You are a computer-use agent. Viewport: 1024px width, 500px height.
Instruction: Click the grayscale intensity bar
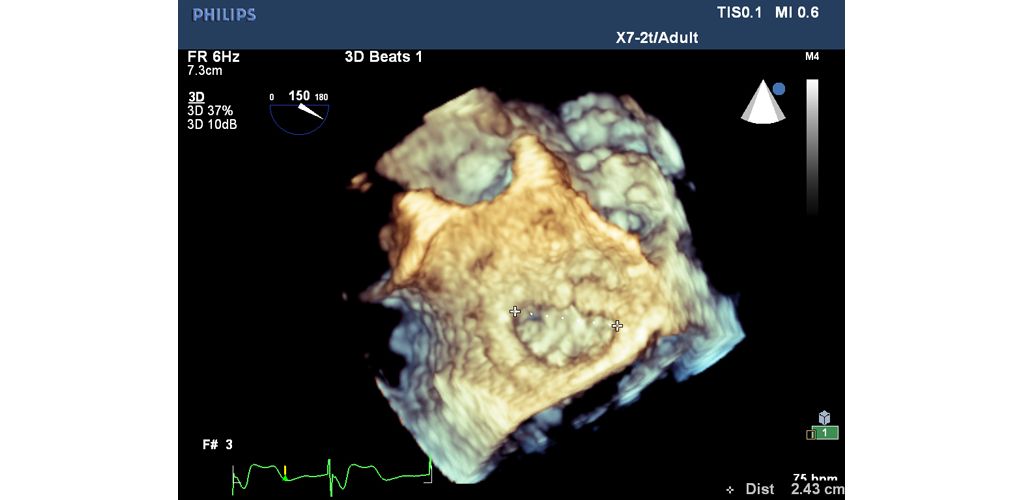pyautogui.click(x=812, y=147)
